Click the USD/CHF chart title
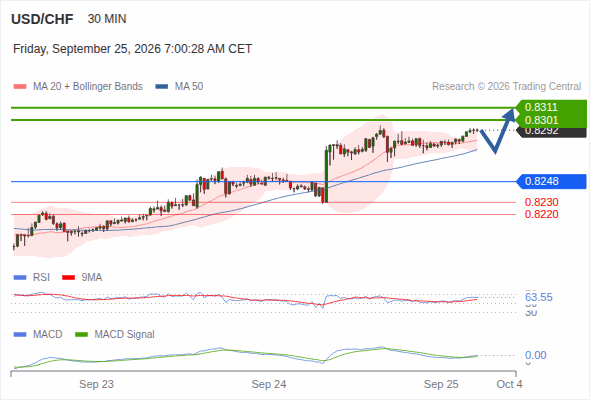Image resolution: width=590 pixels, height=400 pixels. (42, 19)
